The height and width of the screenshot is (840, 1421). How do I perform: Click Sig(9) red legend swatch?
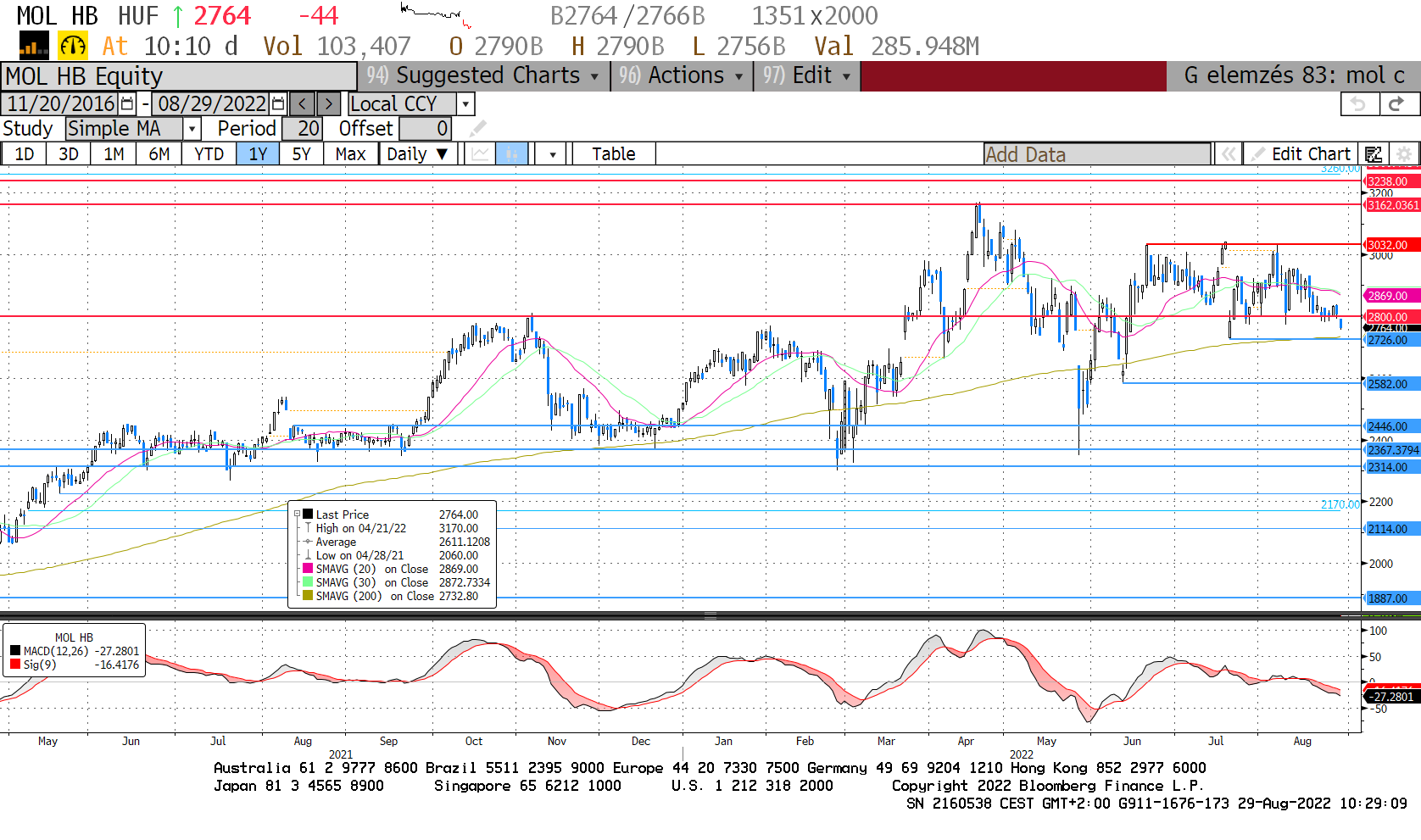pos(15,665)
